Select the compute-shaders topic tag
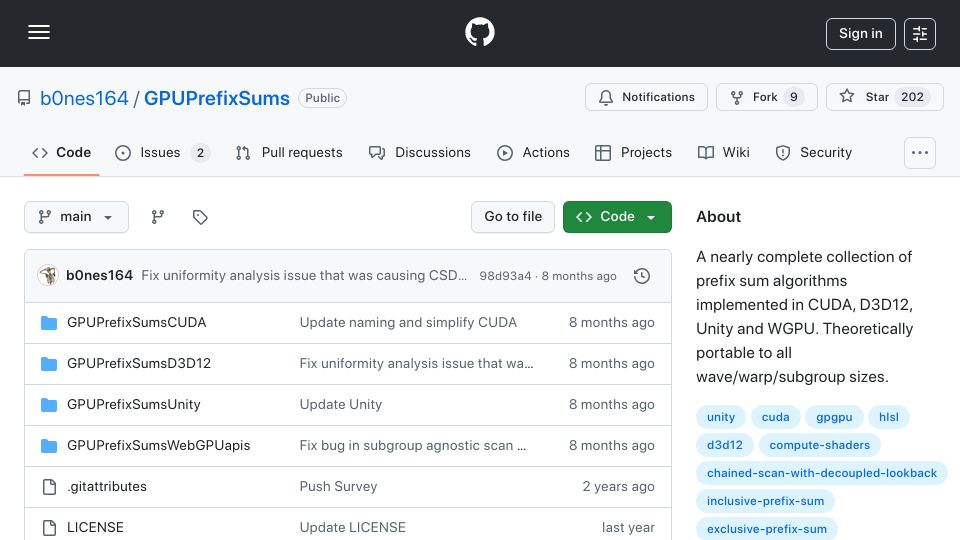Viewport: 960px width, 540px height. click(x=820, y=445)
